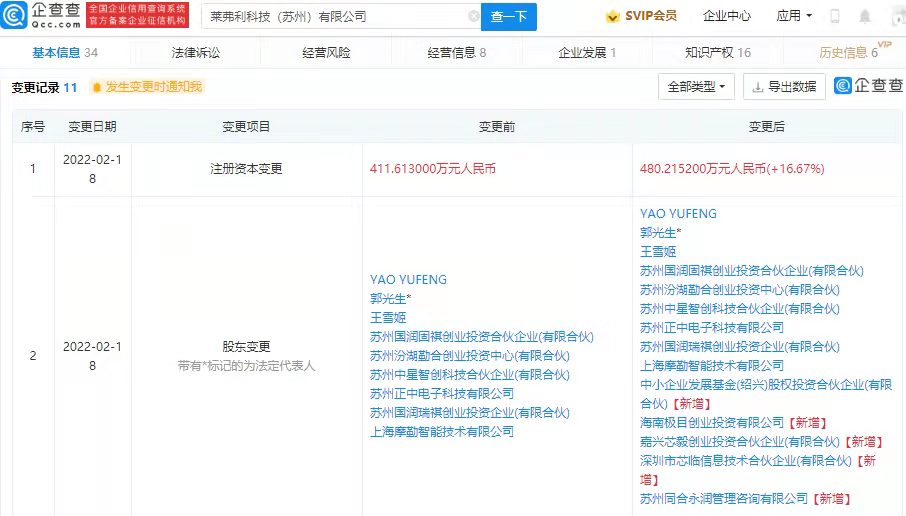Switch to 法律诉讼 tab

point(195,53)
